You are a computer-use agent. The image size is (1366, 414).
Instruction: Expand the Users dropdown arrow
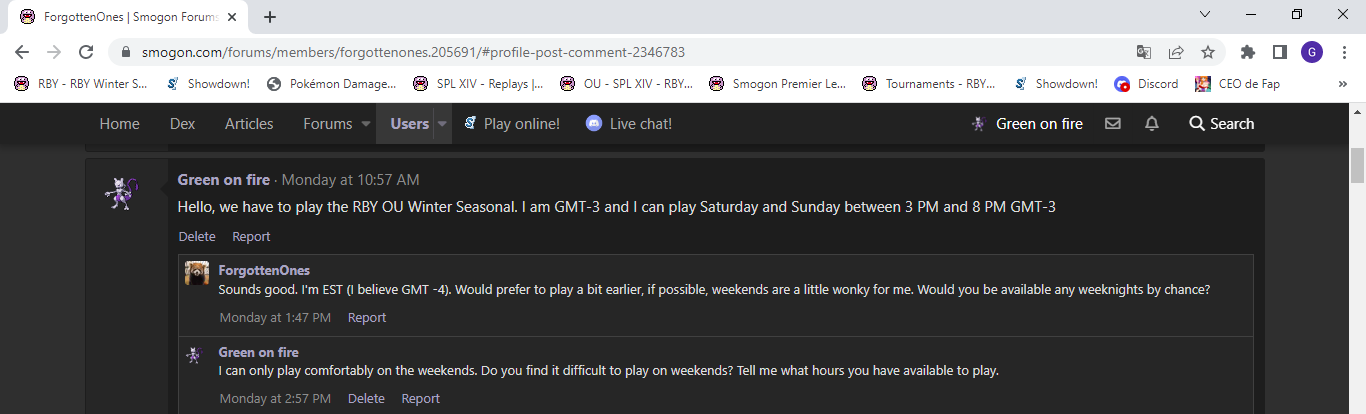click(442, 124)
